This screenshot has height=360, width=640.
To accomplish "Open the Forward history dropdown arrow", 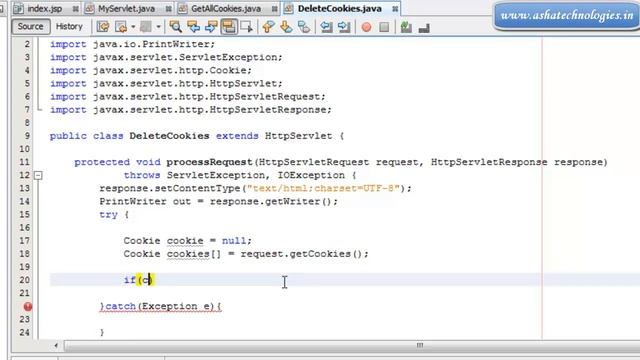I will click(x=158, y=27).
